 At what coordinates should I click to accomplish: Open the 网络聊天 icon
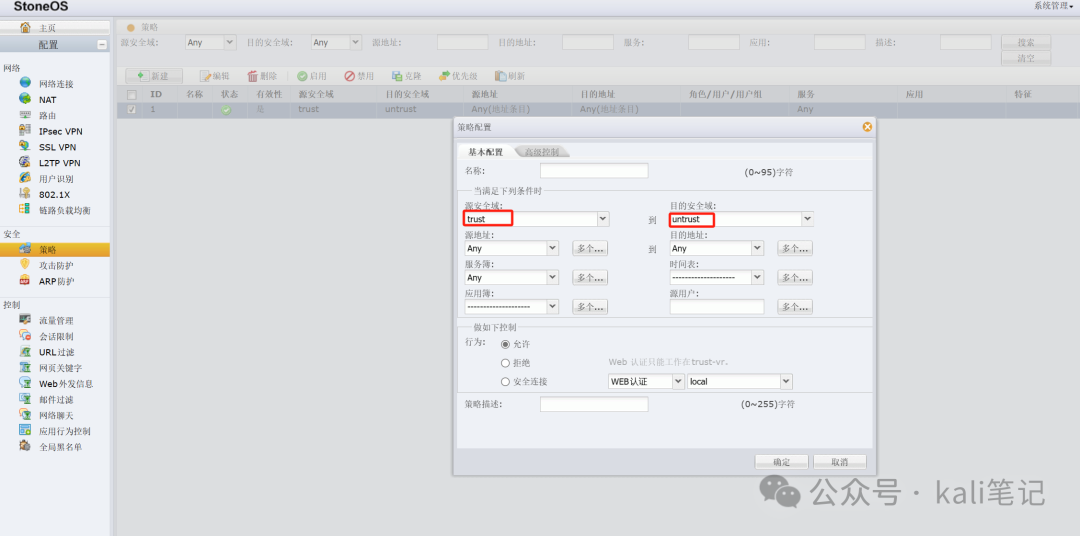[25, 415]
